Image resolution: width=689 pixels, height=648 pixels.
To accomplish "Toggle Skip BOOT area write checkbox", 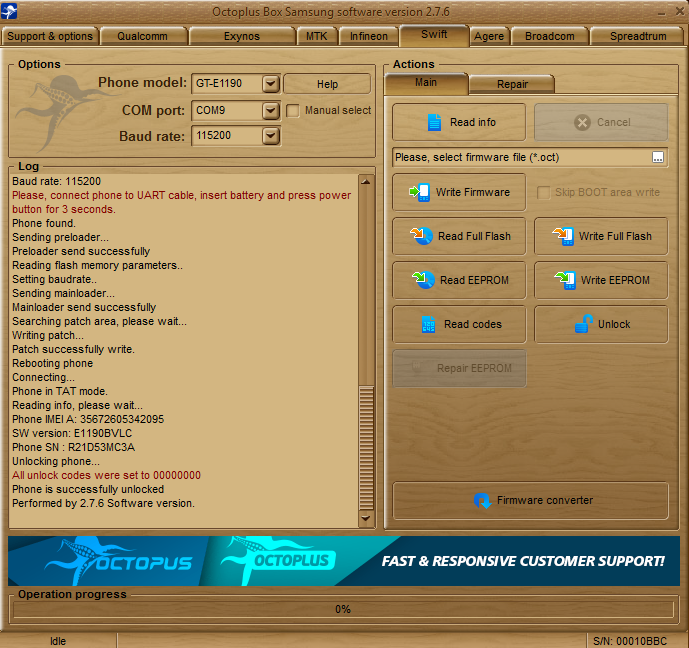I will (x=544, y=192).
